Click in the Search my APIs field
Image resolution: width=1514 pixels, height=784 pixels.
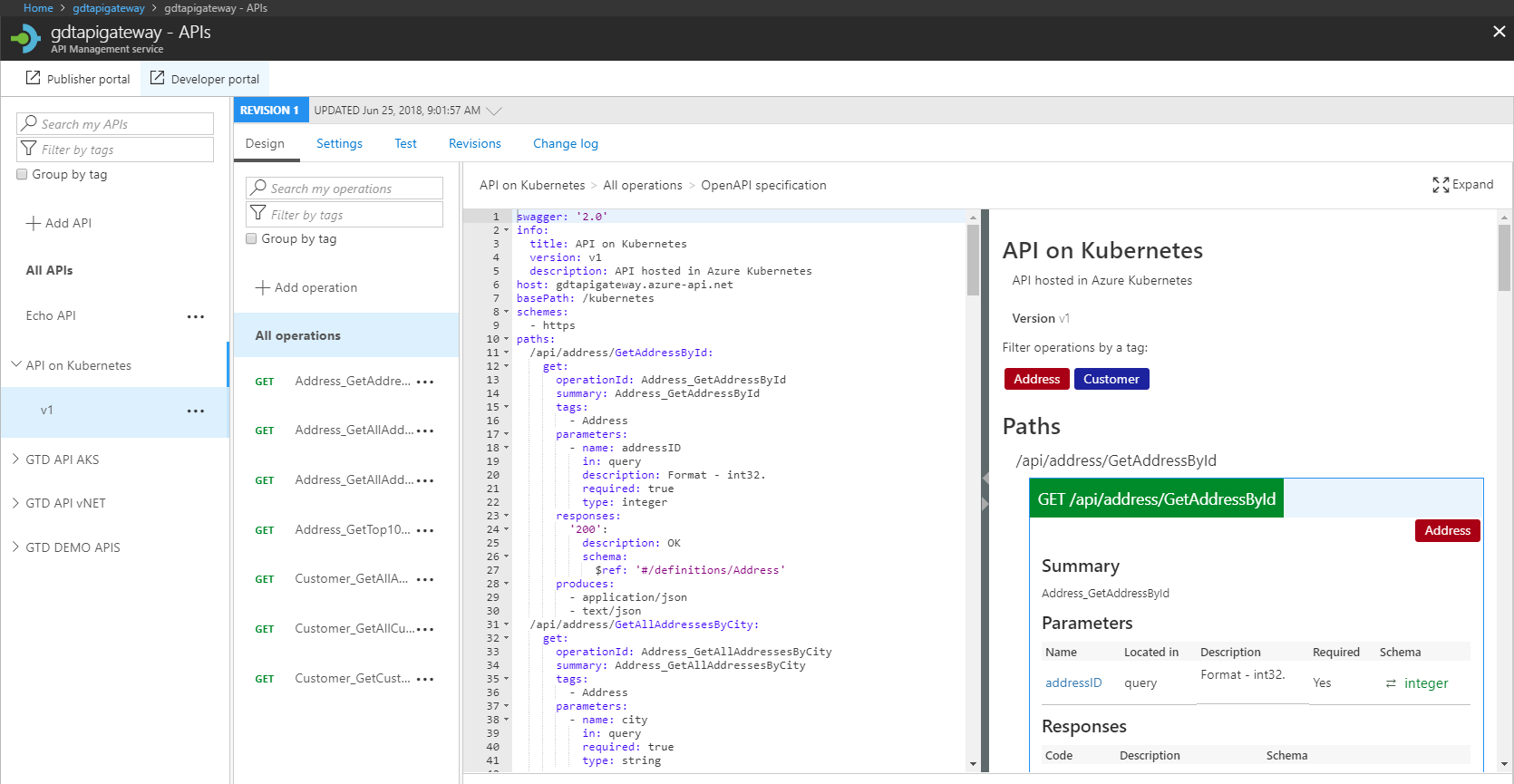coord(115,123)
